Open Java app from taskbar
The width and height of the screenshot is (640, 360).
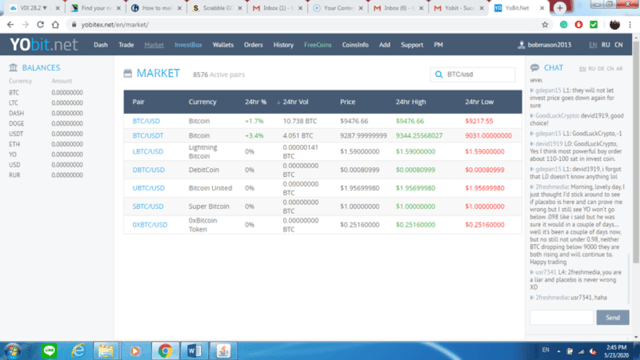tap(223, 351)
